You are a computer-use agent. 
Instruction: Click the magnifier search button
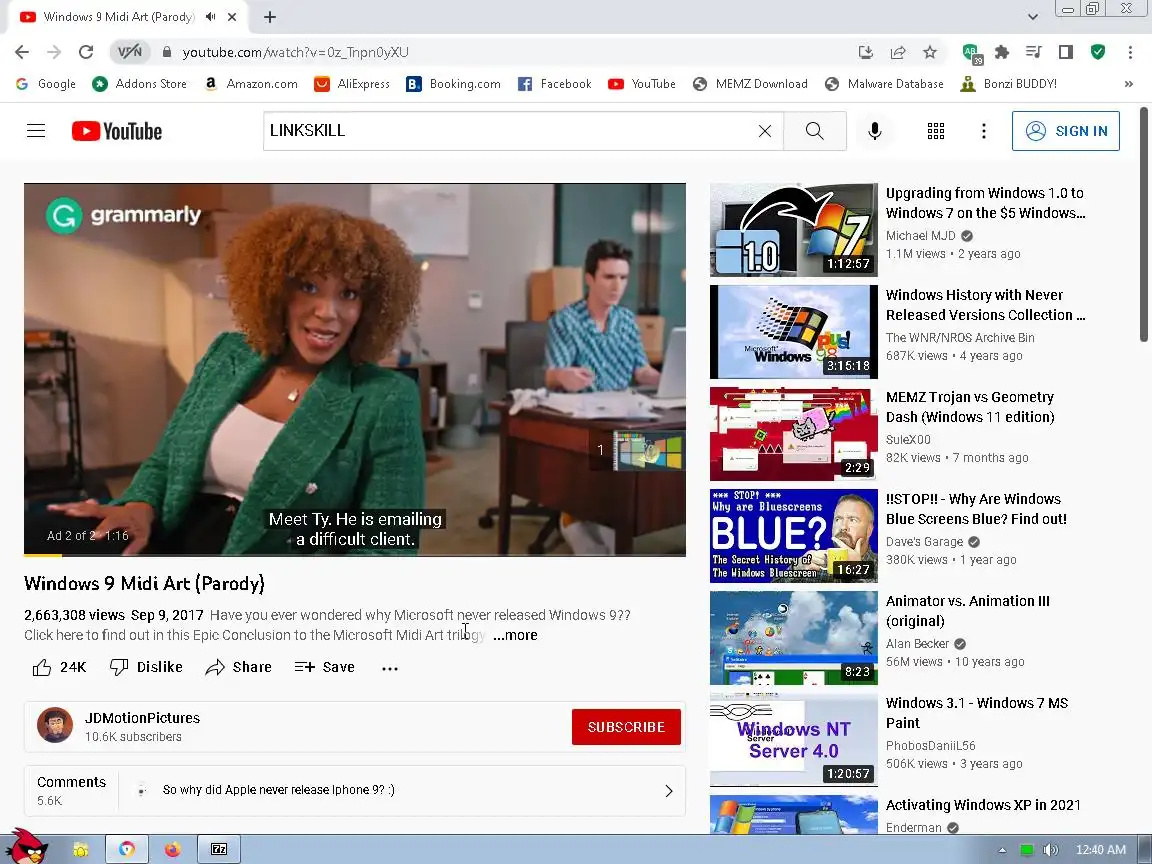point(815,131)
